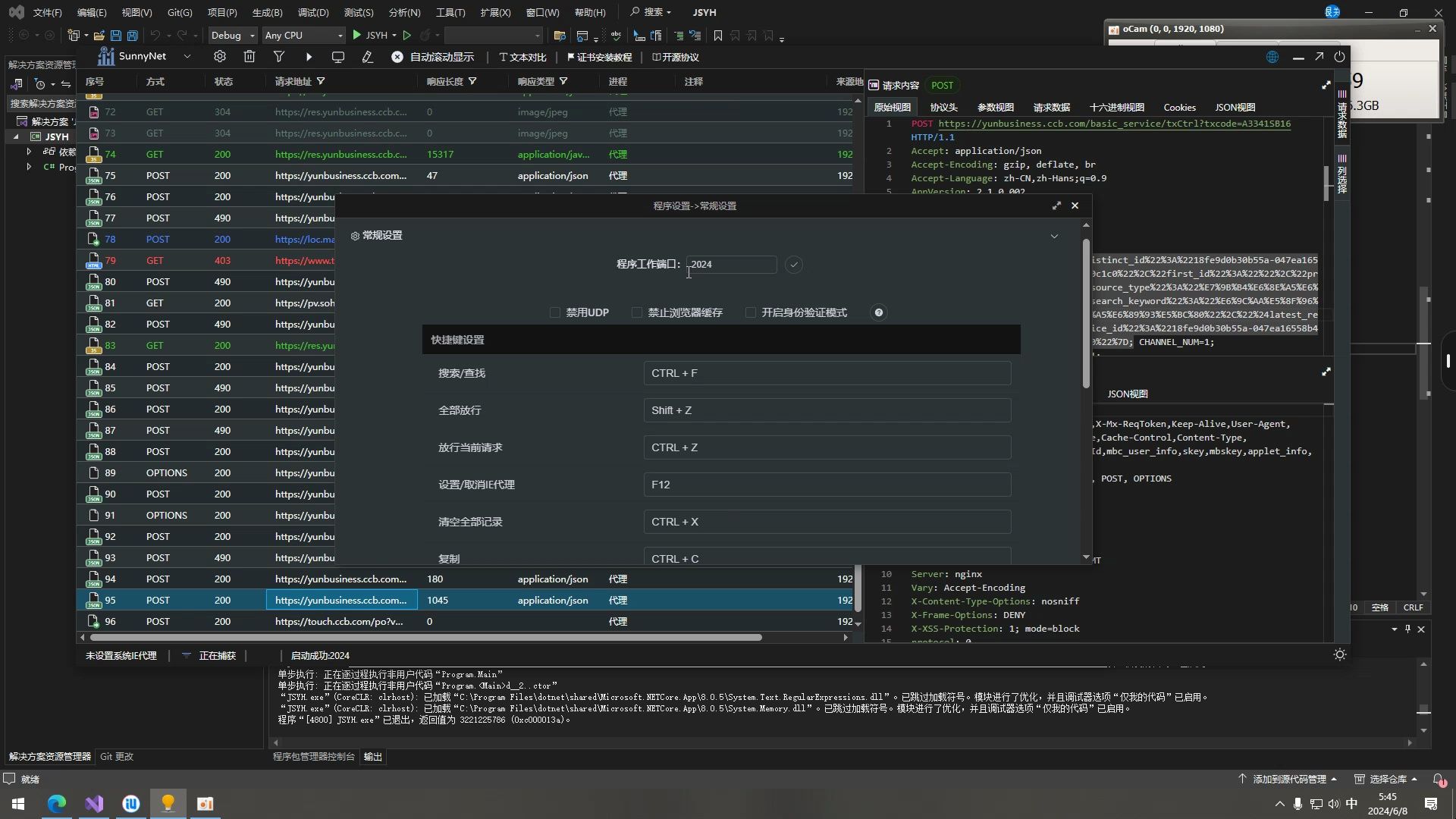Check the 开启身份验证模式 checkbox

coord(751,312)
